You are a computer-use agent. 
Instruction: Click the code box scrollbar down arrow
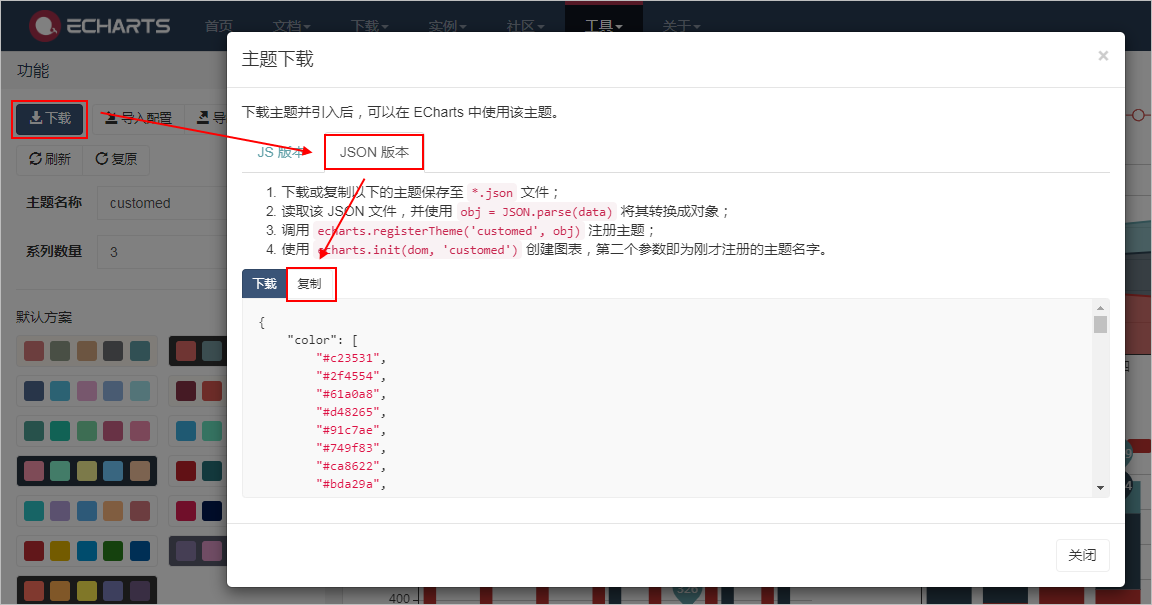tap(1100, 487)
